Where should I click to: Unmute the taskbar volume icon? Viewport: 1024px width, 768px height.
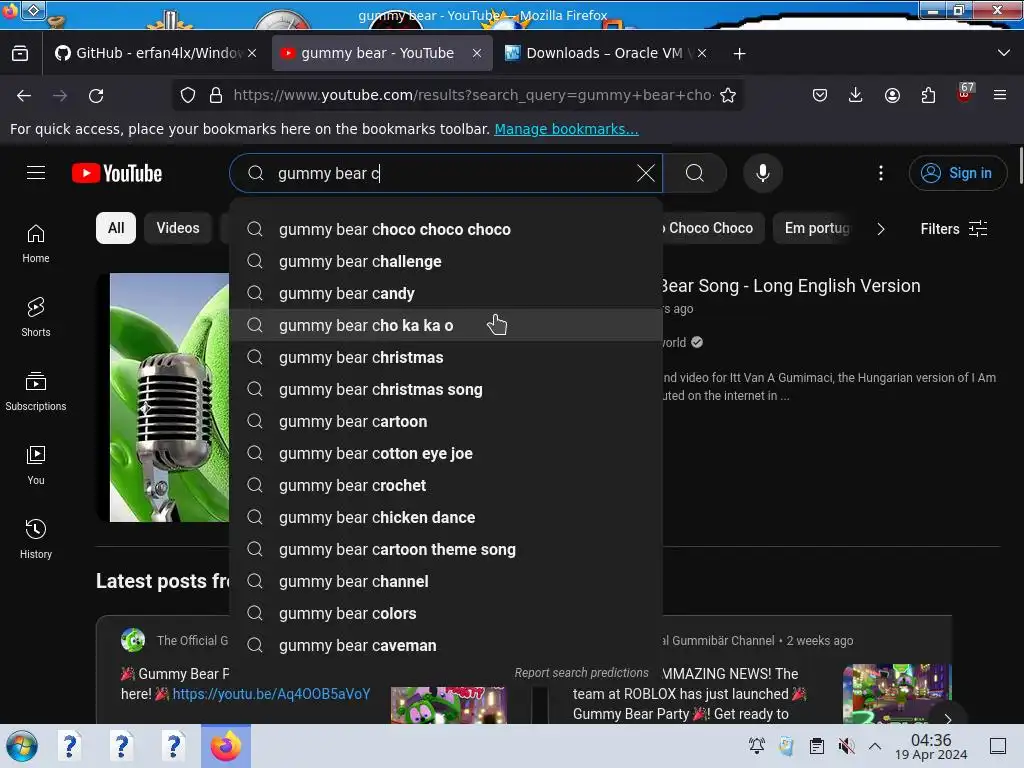[846, 746]
